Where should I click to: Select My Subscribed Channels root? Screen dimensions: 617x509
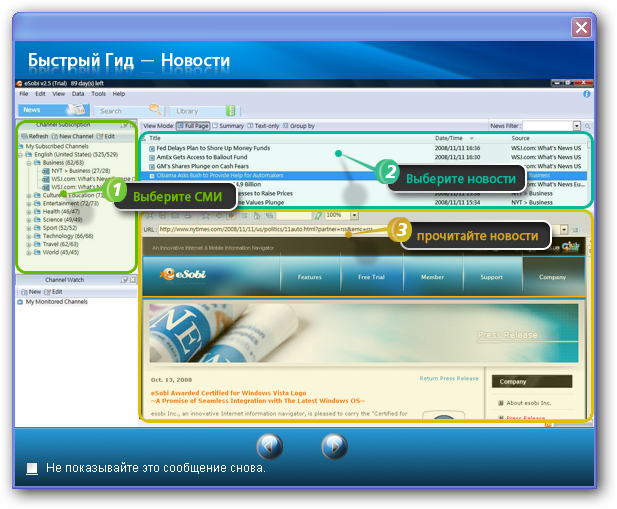click(57, 146)
